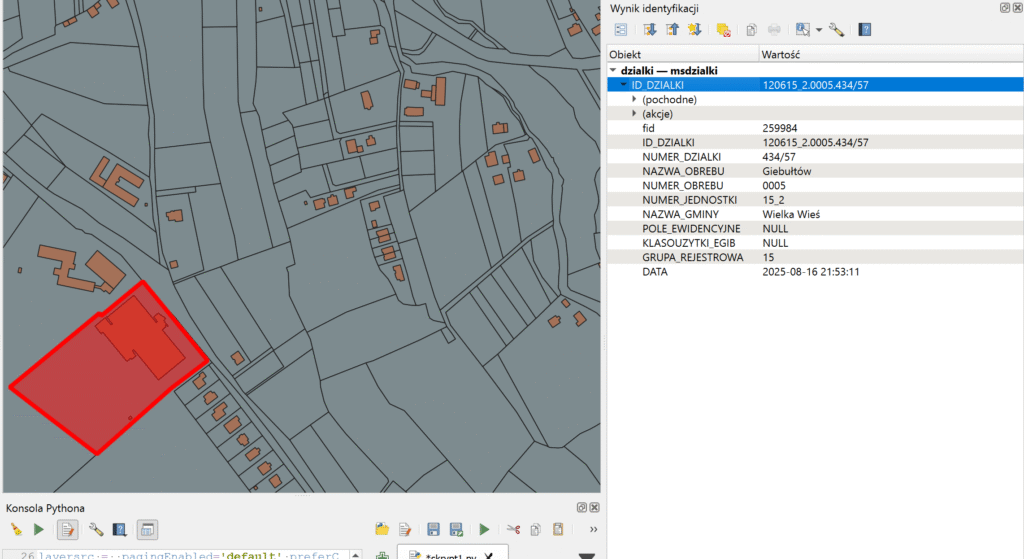The height and width of the screenshot is (559, 1024).
Task: Open the feature form view icon
Action: click(x=621, y=30)
